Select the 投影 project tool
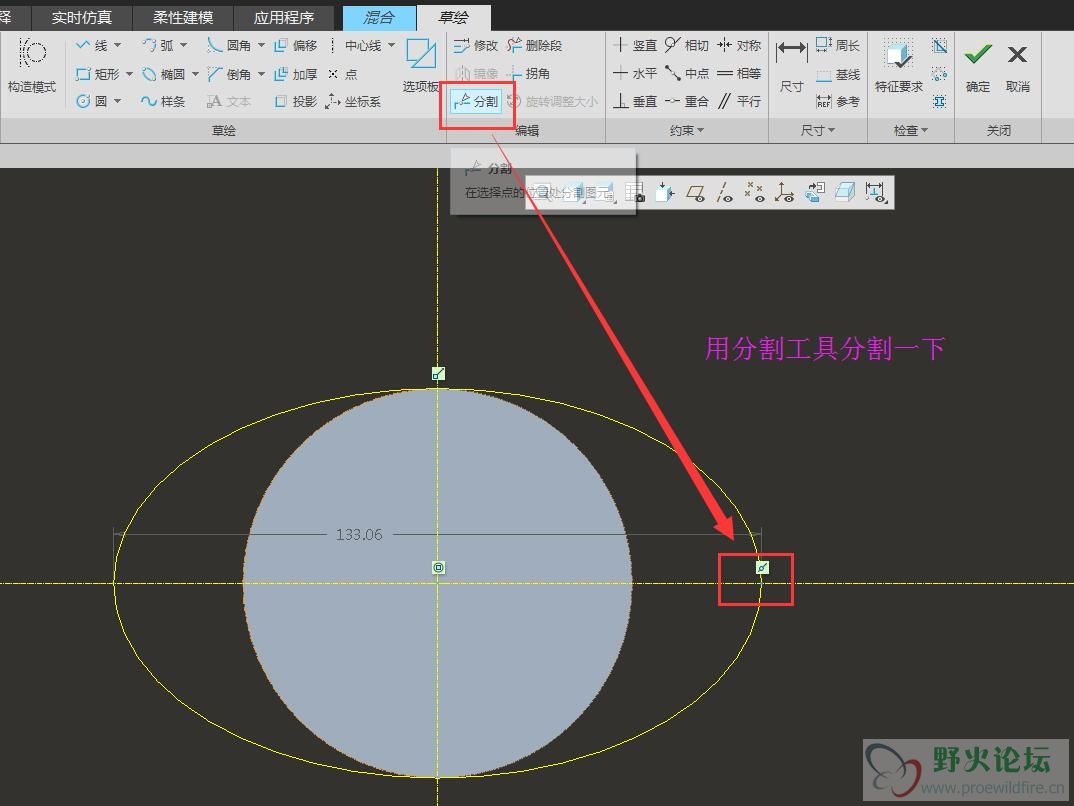The width and height of the screenshot is (1074, 806). pyautogui.click(x=296, y=101)
